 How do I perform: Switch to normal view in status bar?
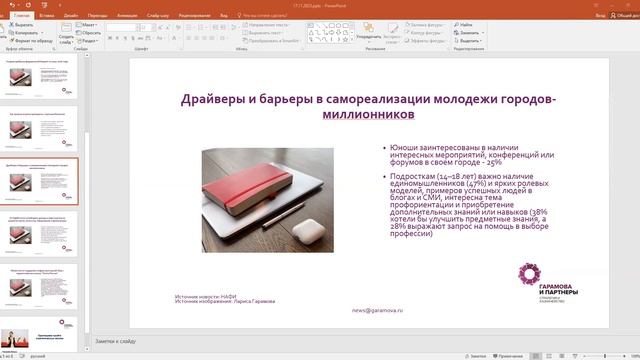click(536, 356)
